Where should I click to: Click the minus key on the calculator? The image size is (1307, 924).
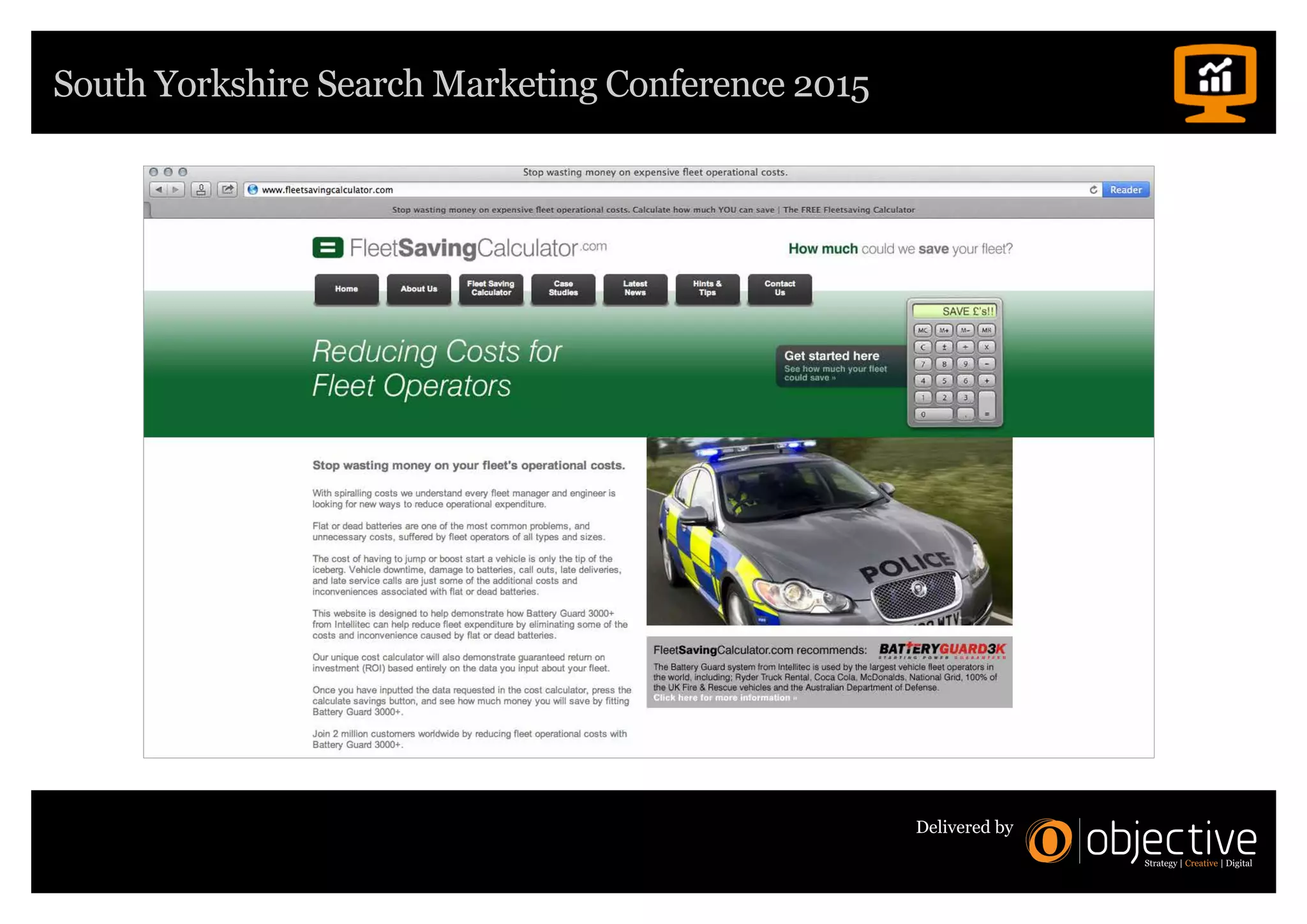coord(987,364)
